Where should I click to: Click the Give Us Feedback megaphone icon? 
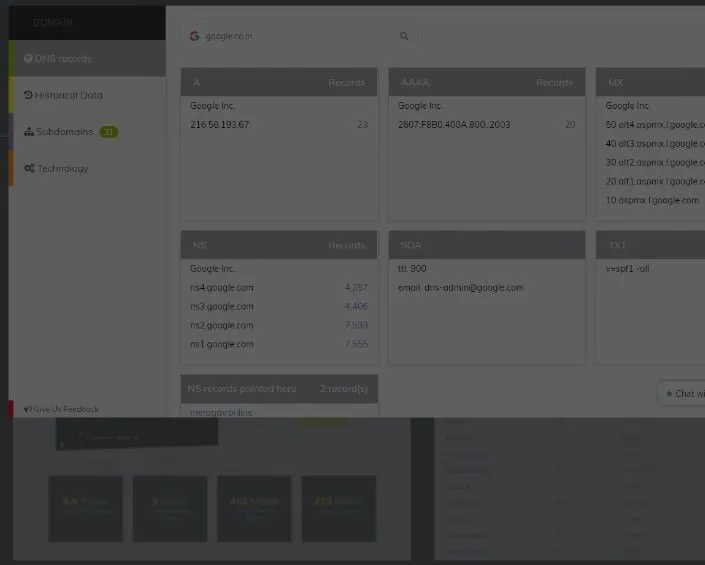pyautogui.click(x=28, y=409)
